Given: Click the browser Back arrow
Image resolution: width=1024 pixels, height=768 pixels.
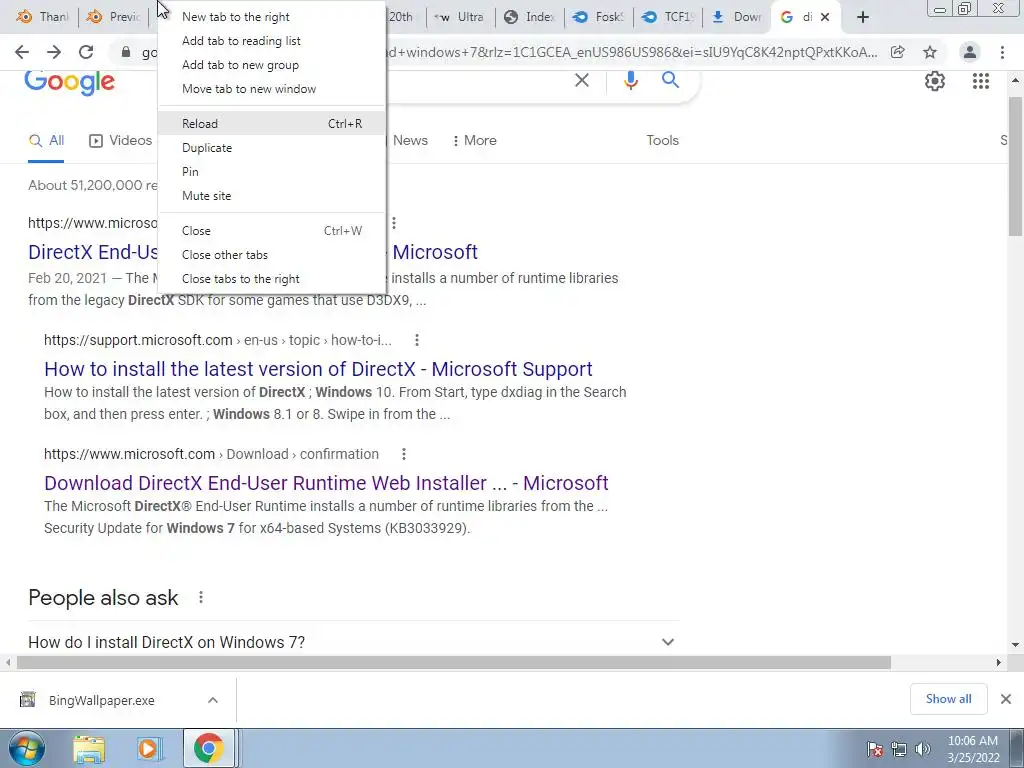Looking at the screenshot, I should (22, 52).
